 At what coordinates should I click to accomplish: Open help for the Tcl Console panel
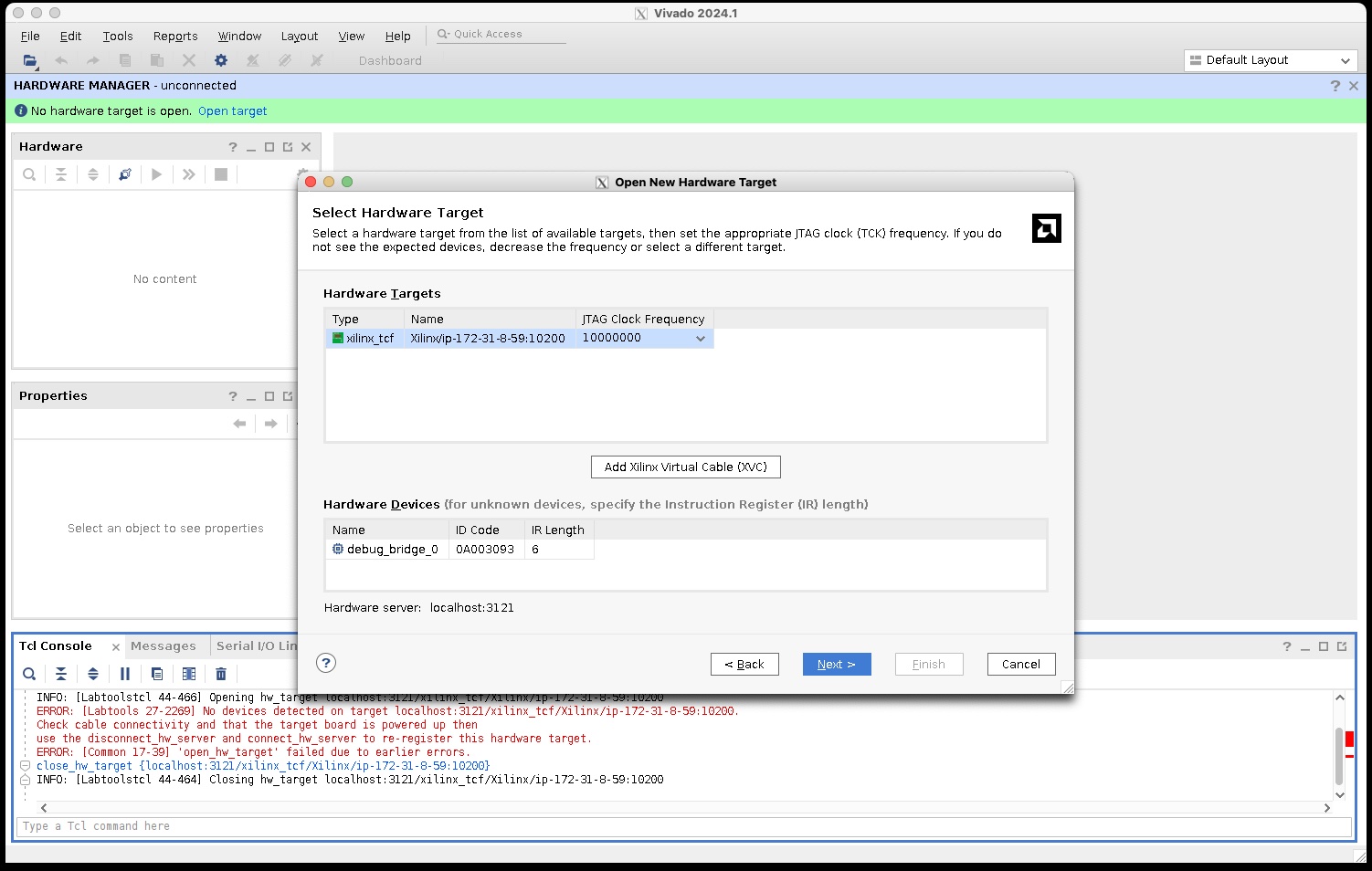(x=1287, y=646)
